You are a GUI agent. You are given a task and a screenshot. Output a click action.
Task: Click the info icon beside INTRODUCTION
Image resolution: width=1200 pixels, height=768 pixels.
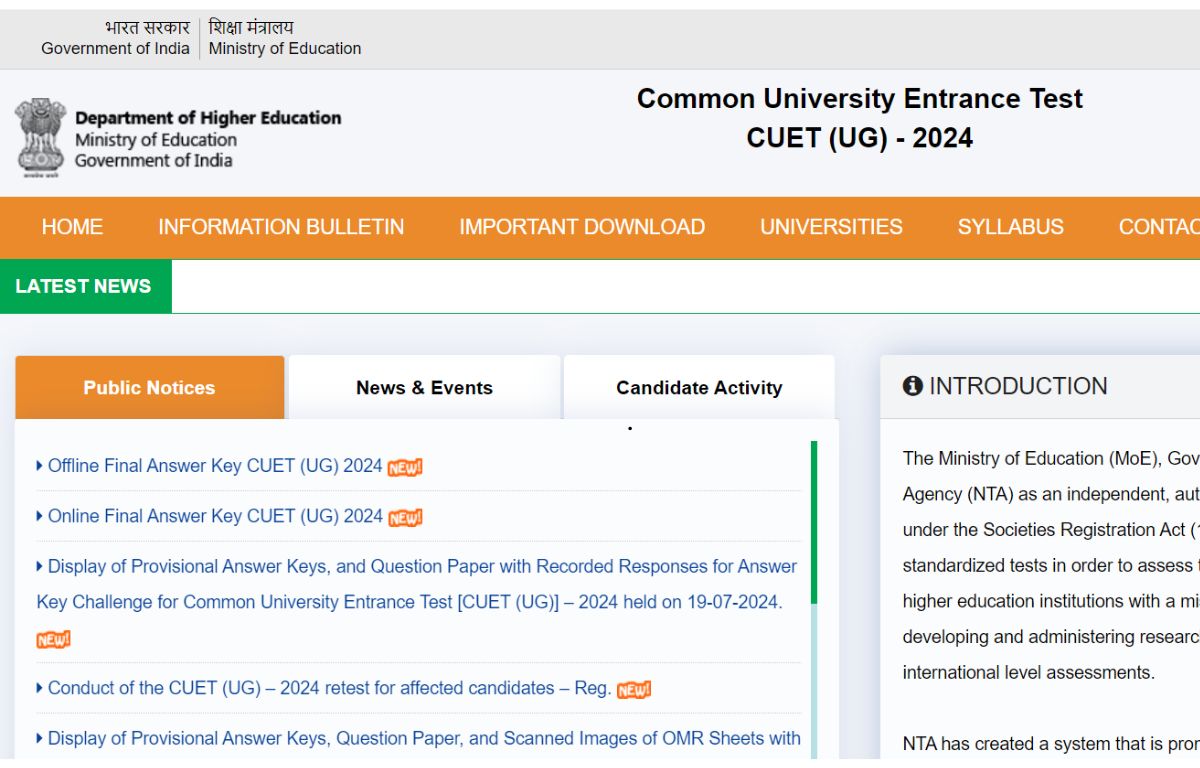[x=912, y=386]
